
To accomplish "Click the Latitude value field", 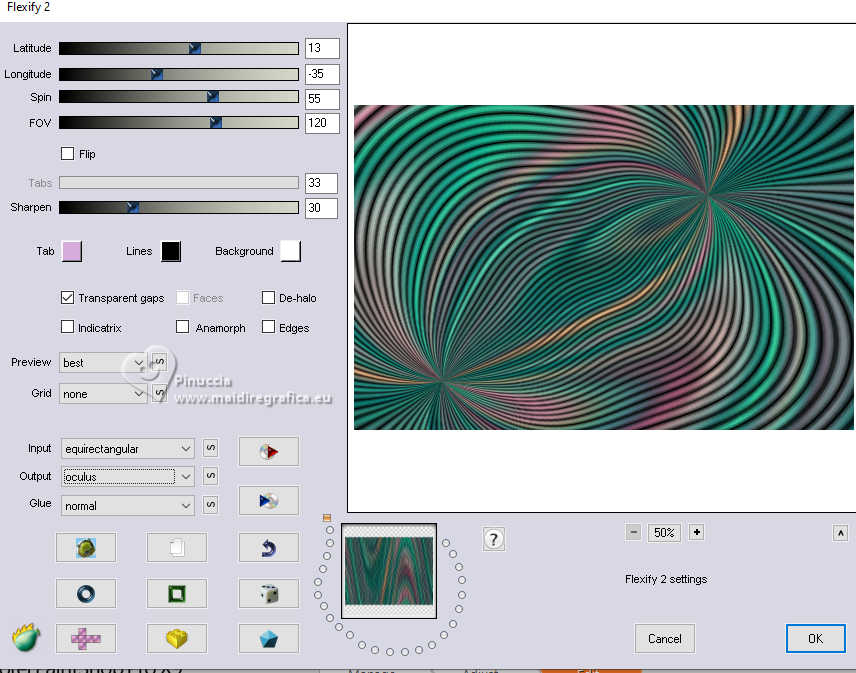I will (322, 48).
